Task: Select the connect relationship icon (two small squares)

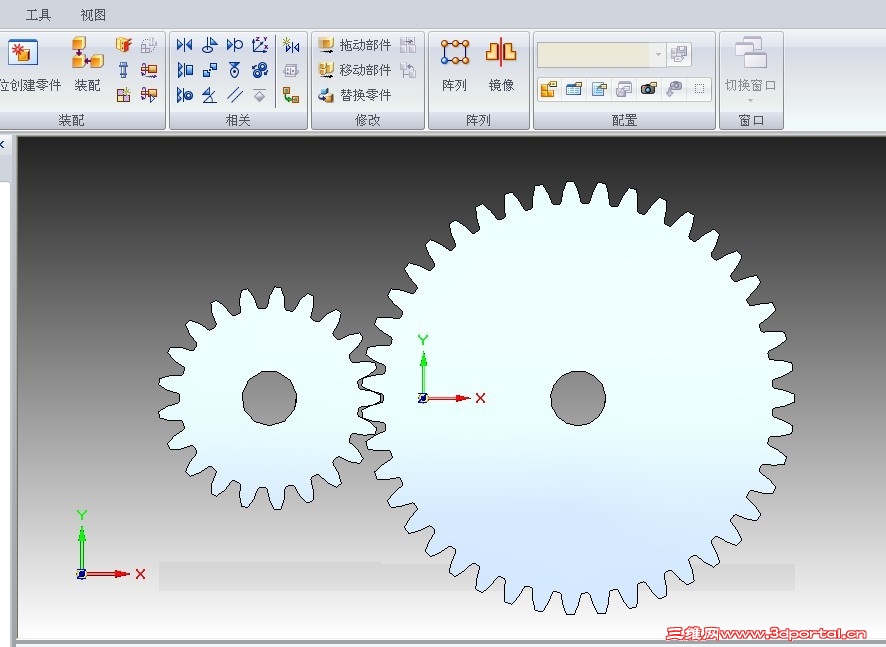Action: (x=210, y=70)
